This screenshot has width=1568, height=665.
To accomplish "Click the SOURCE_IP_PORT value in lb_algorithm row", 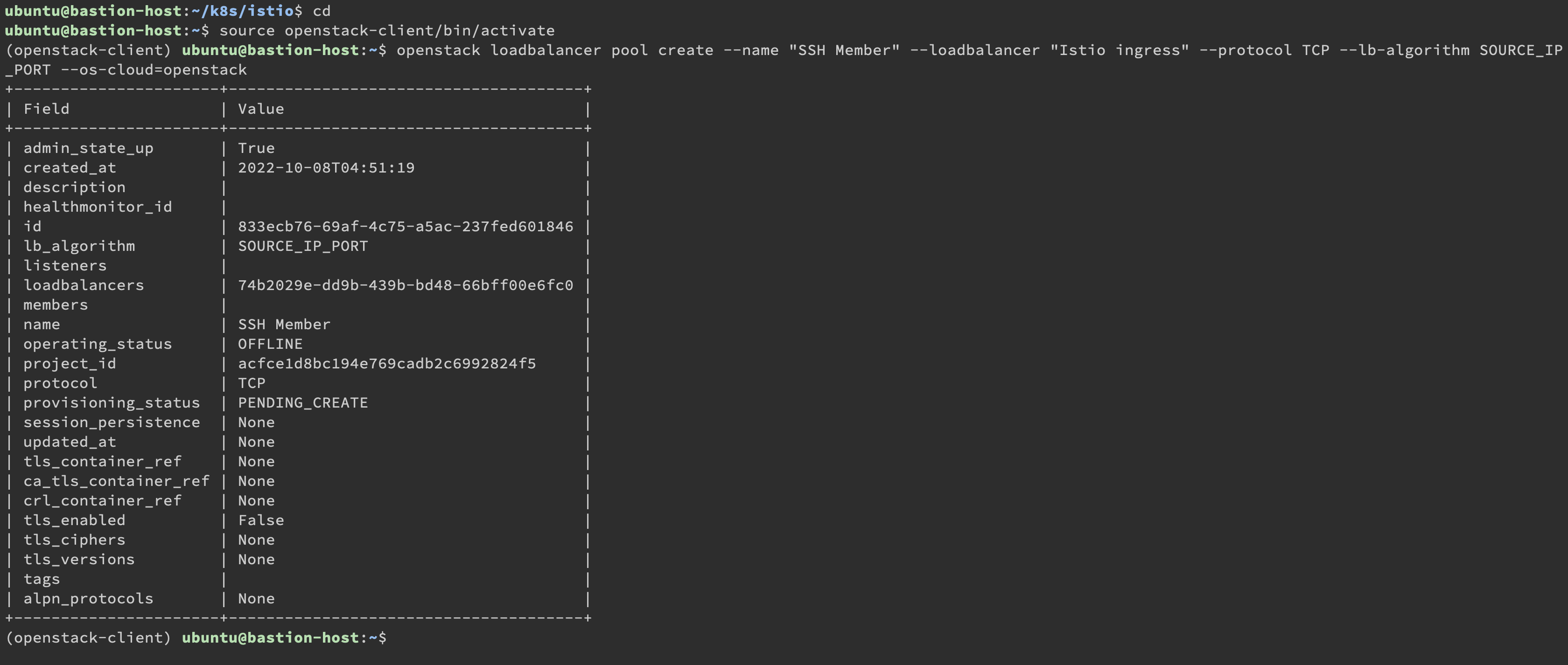I will [x=302, y=246].
